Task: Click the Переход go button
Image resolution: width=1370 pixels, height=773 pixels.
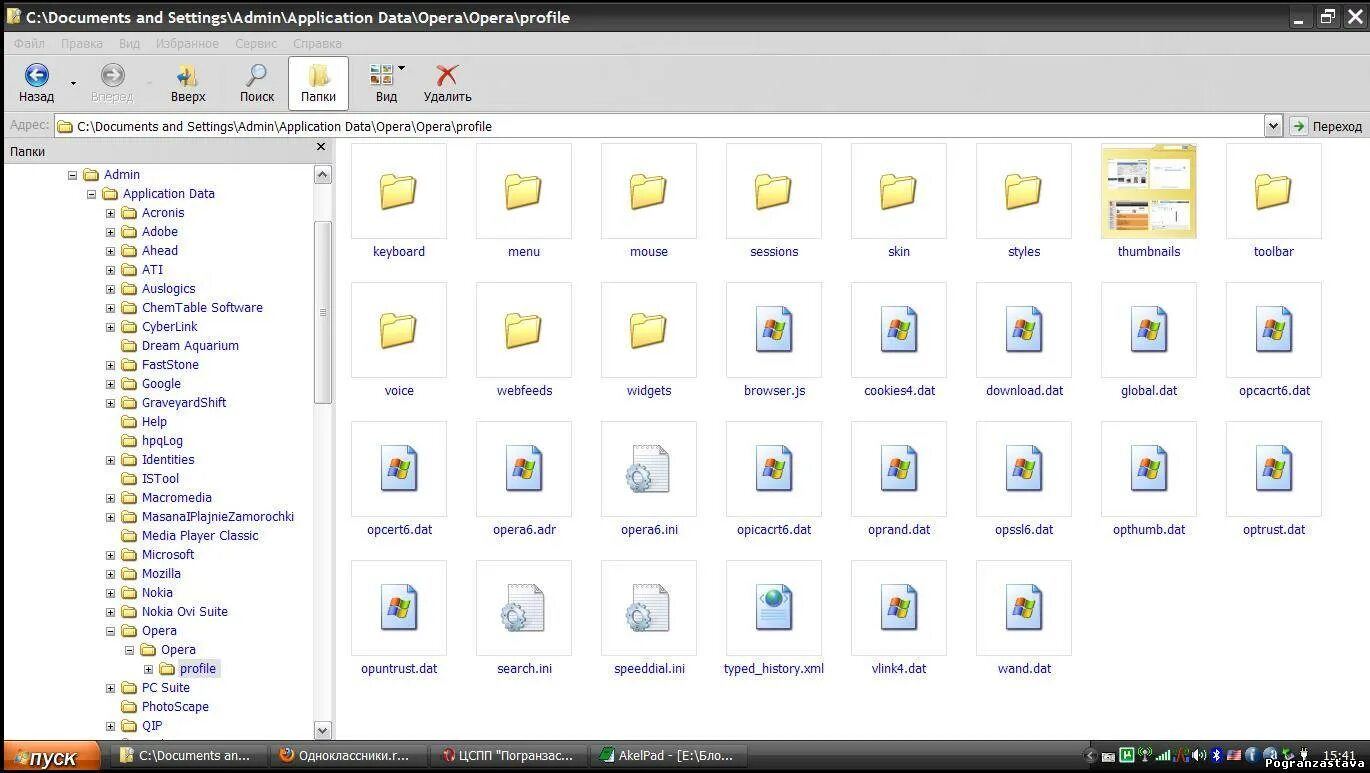Action: pyautogui.click(x=1326, y=126)
